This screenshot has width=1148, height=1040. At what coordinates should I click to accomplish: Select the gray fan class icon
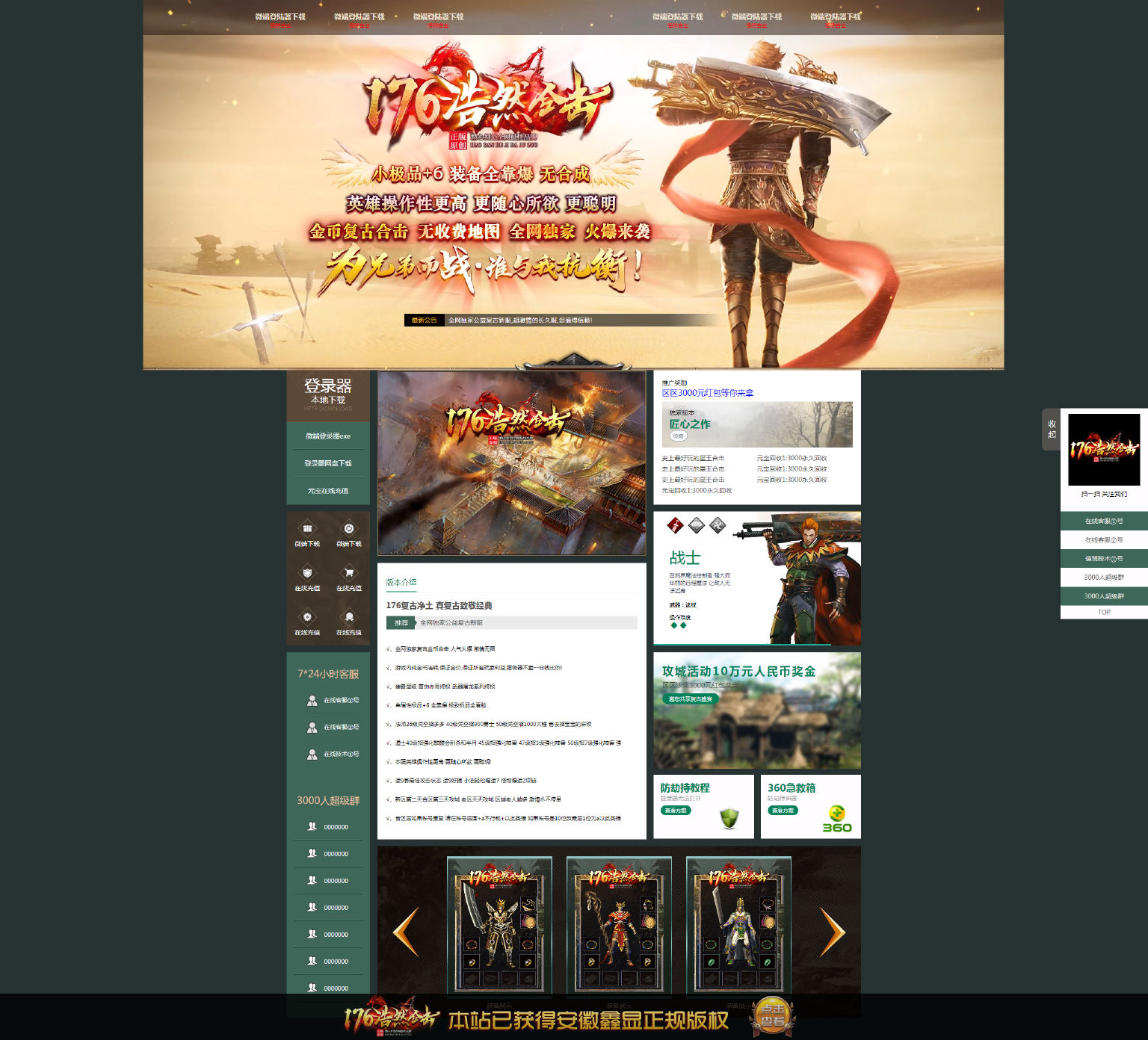[x=697, y=526]
